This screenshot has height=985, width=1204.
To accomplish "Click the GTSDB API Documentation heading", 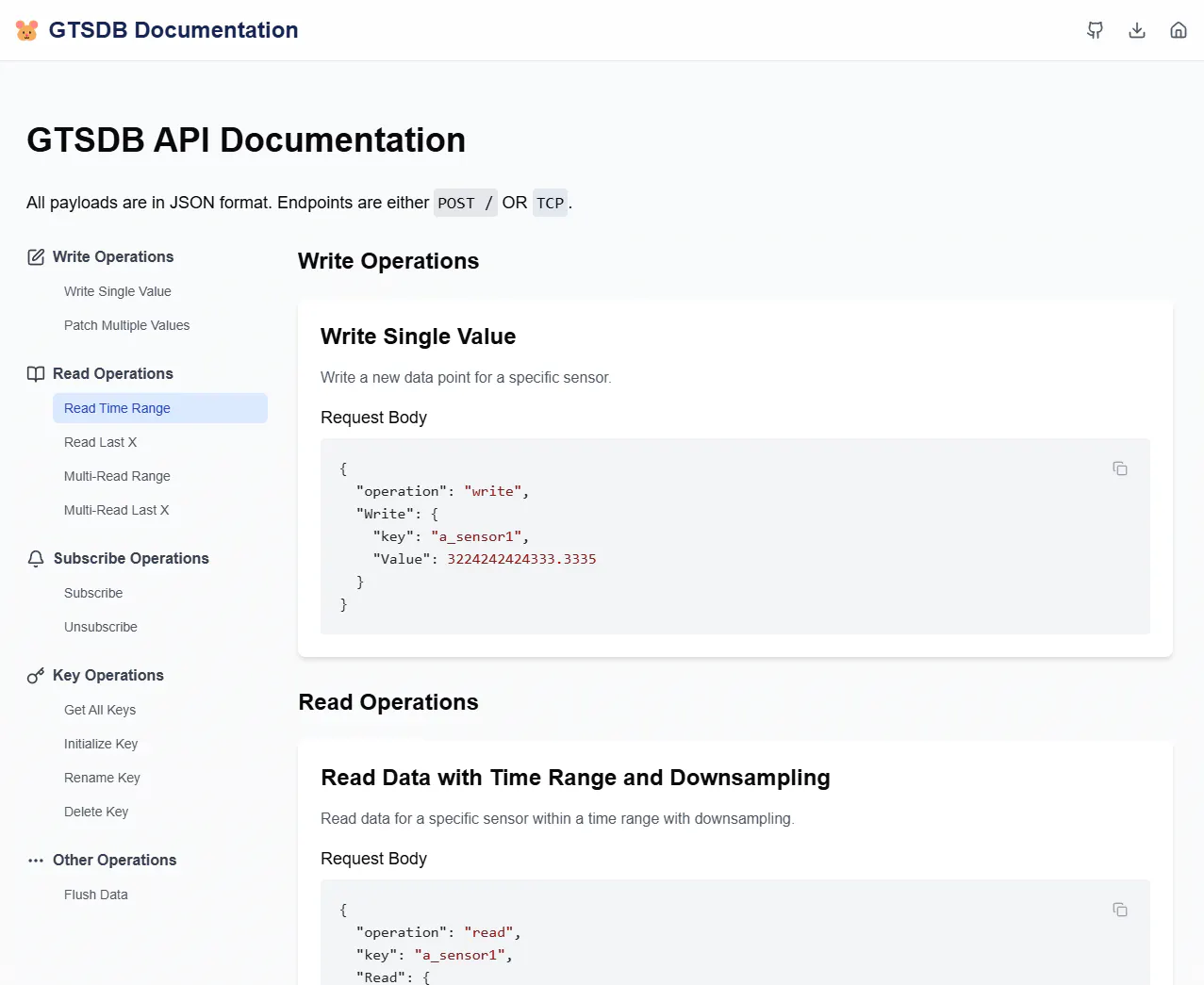I will (x=246, y=140).
